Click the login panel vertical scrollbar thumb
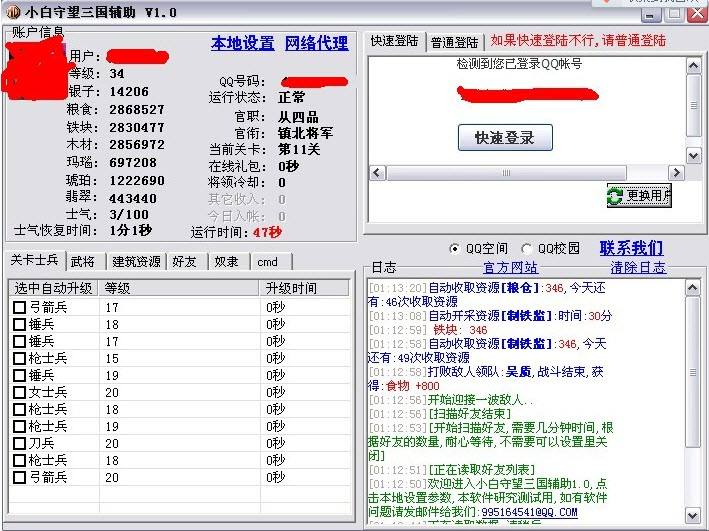The image size is (709, 531). [694, 105]
